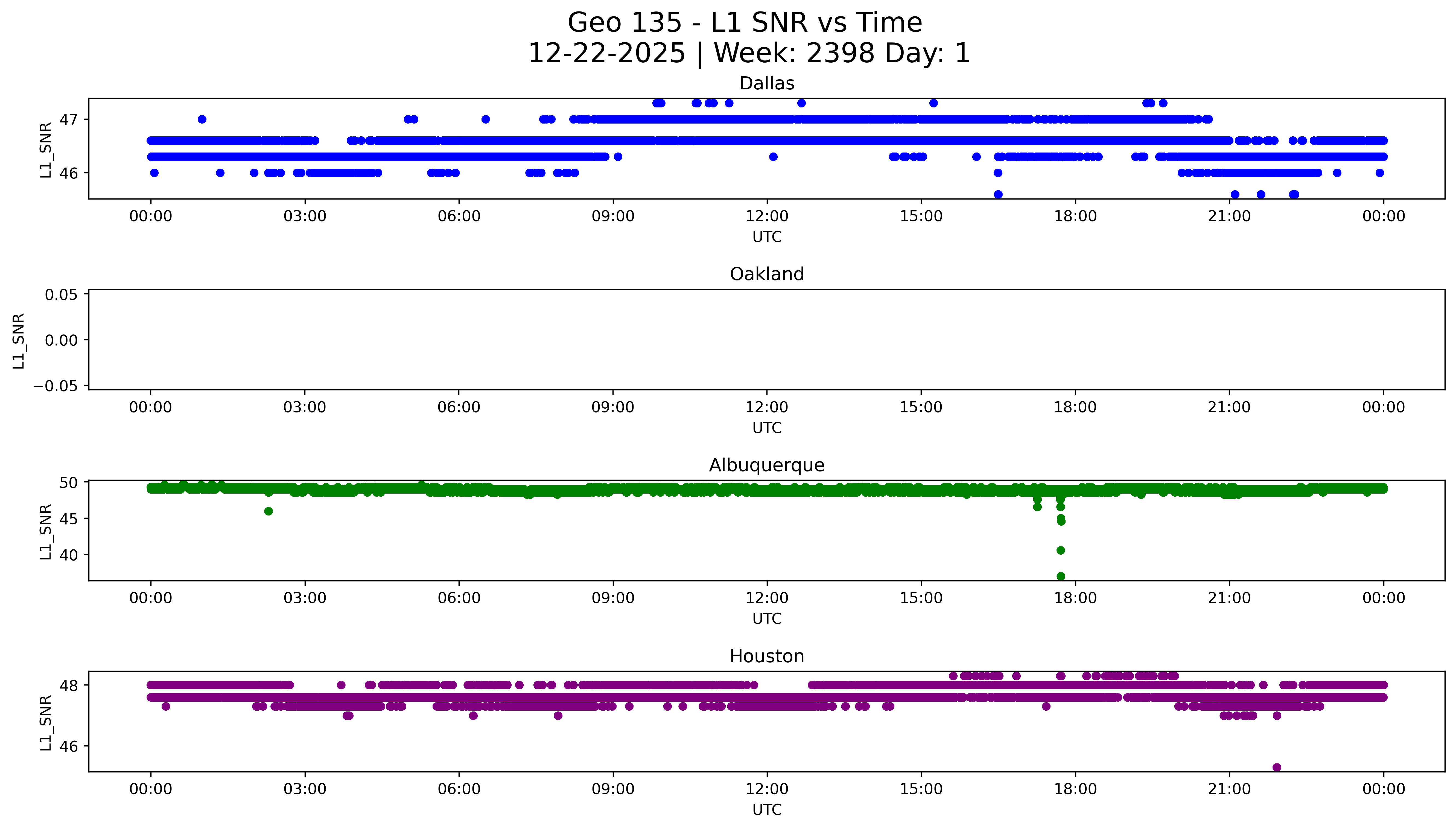This screenshot has width=1456, height=829.
Task: Click the Oakland subplot title
Action: (766, 274)
